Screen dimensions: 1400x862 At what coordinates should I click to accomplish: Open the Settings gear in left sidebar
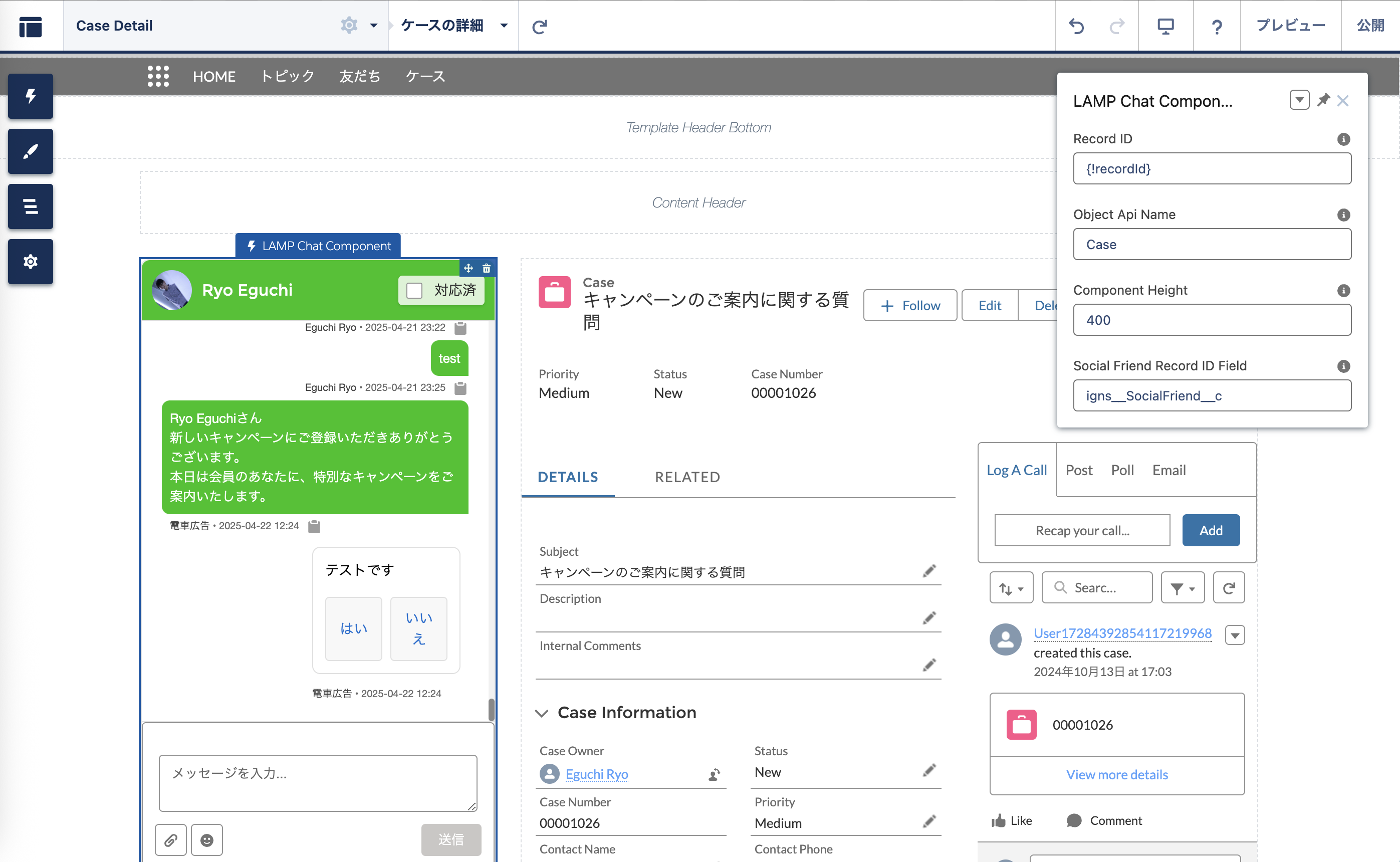(x=30, y=262)
